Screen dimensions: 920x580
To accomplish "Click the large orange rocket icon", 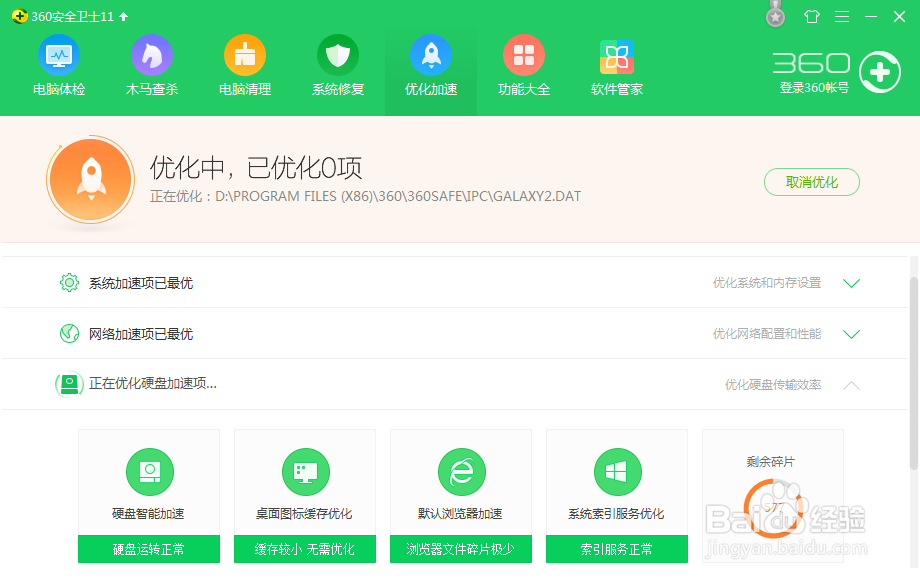I will 91,179.
